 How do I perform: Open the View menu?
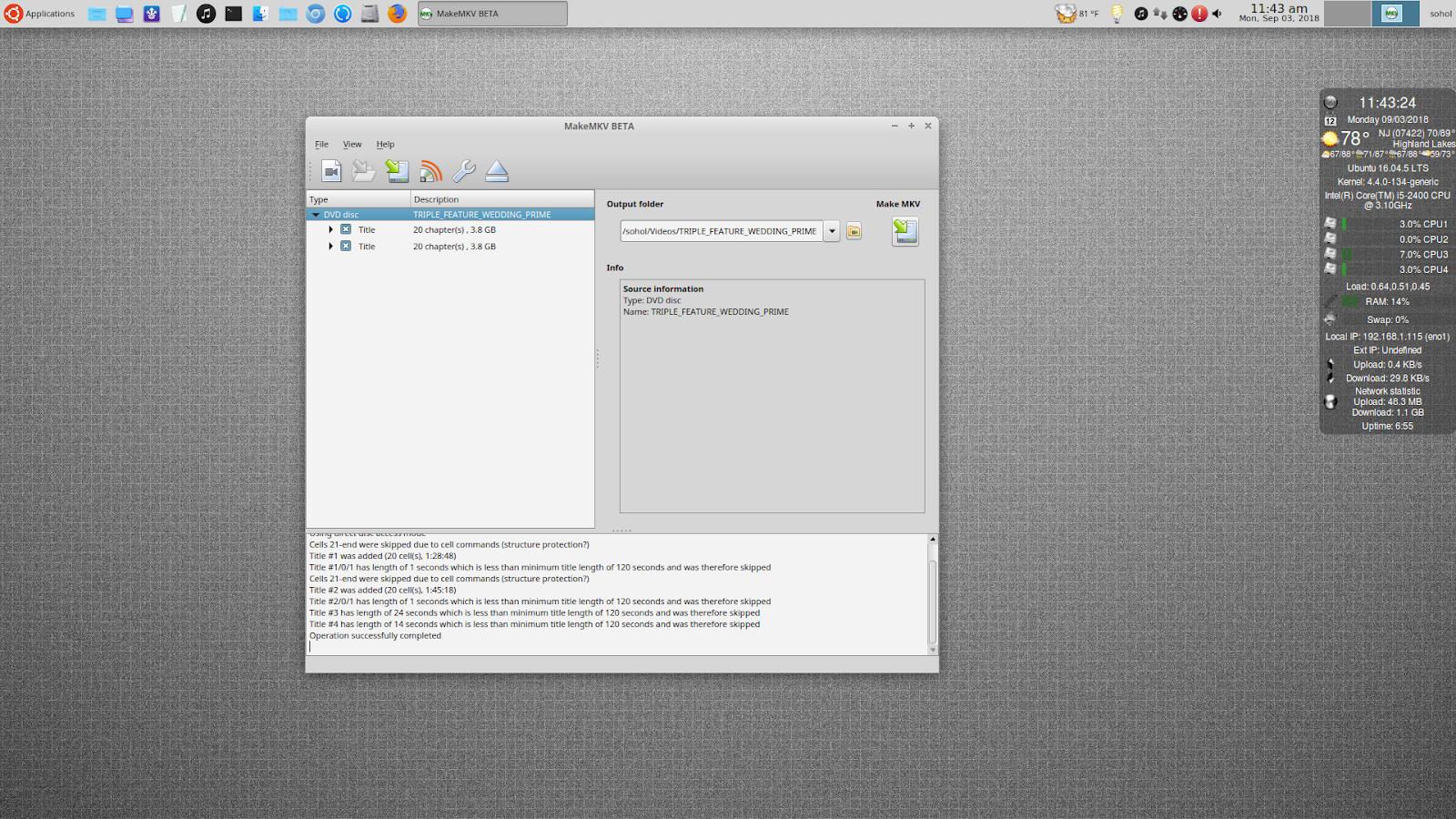(352, 144)
